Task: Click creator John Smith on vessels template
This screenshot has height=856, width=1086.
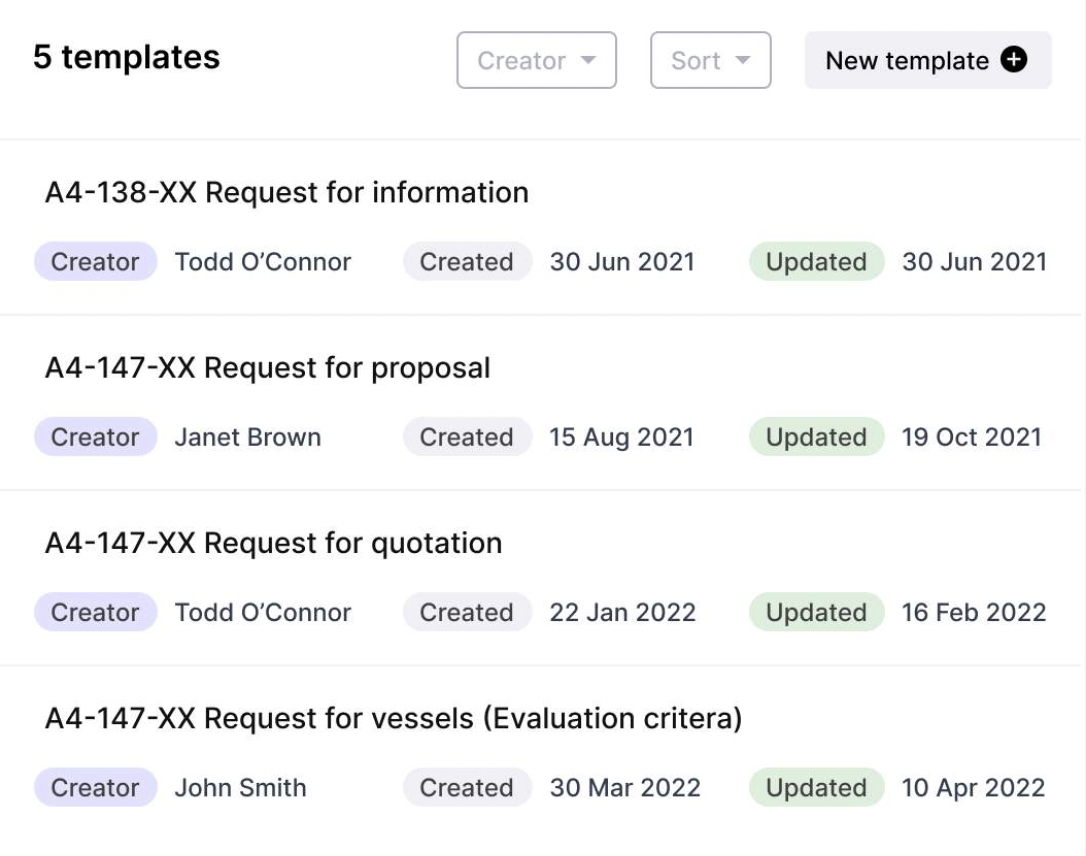Action: pyautogui.click(x=241, y=787)
